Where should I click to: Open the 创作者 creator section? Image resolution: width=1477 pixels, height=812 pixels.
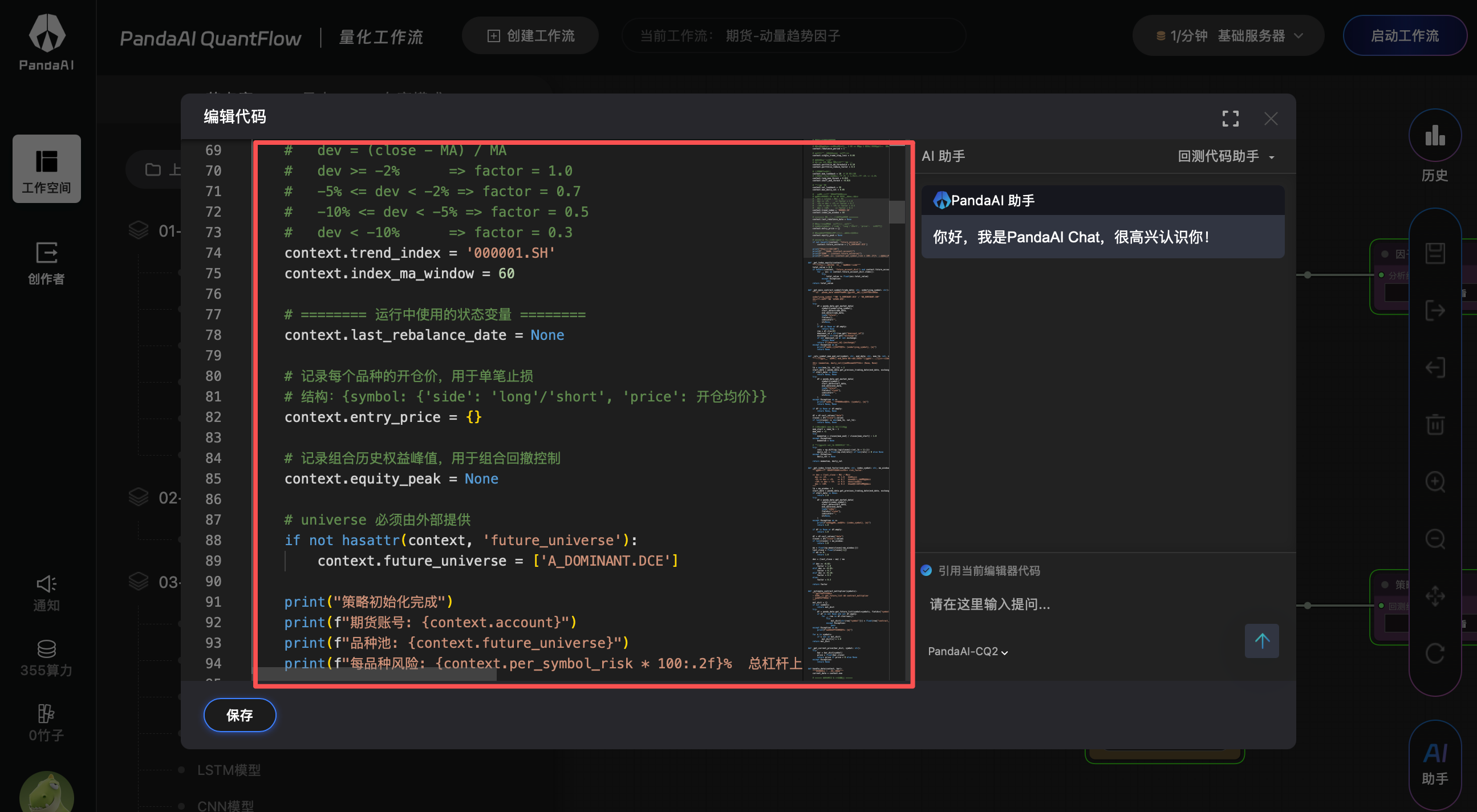pyautogui.click(x=46, y=263)
